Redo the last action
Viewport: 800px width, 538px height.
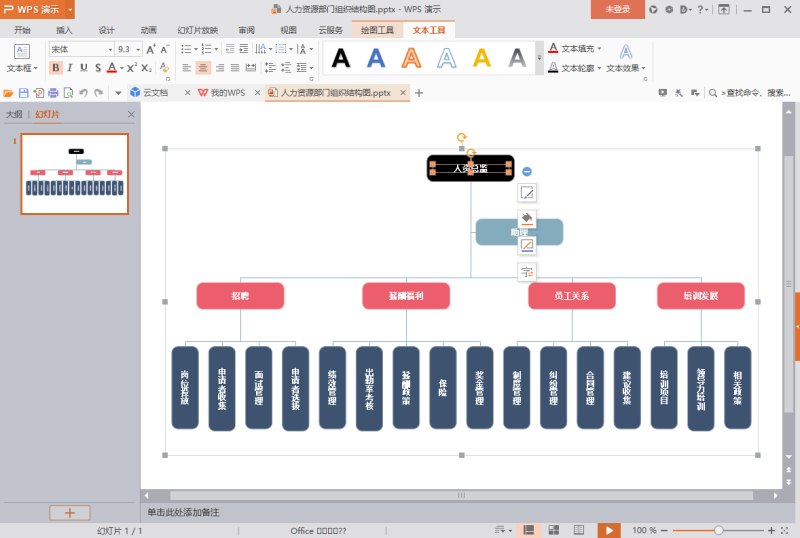pos(98,93)
